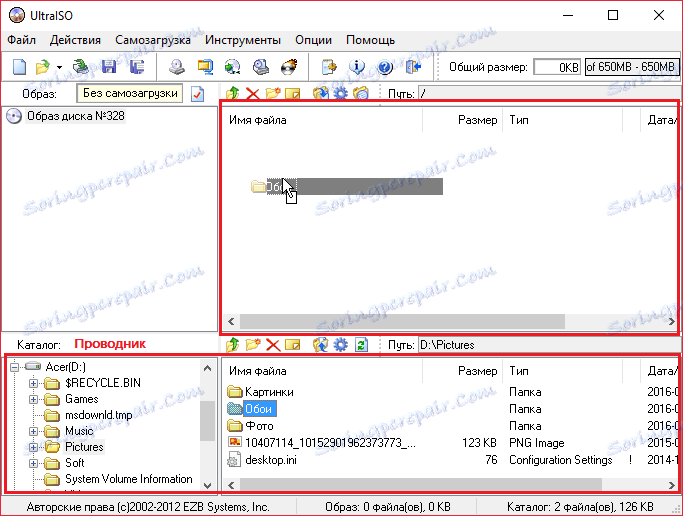Expand the Pictures folder node
Screen dimensions: 683x516
[34, 447]
